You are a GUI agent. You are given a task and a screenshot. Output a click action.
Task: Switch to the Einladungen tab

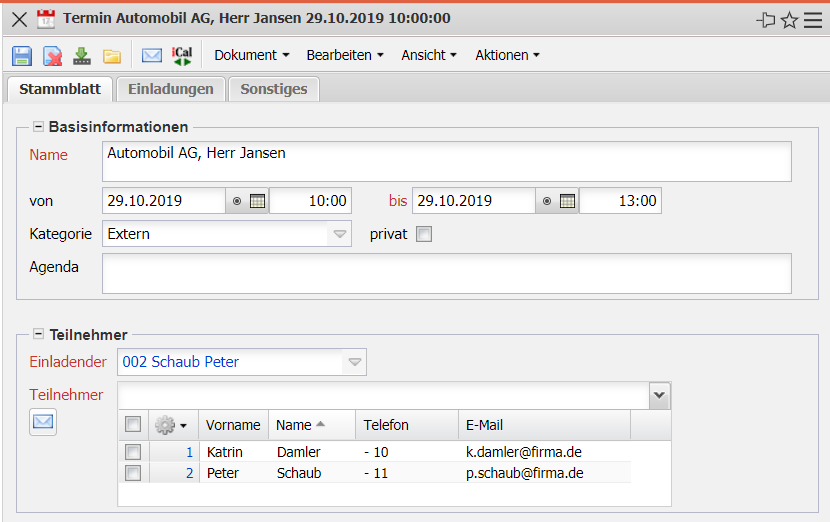[170, 89]
